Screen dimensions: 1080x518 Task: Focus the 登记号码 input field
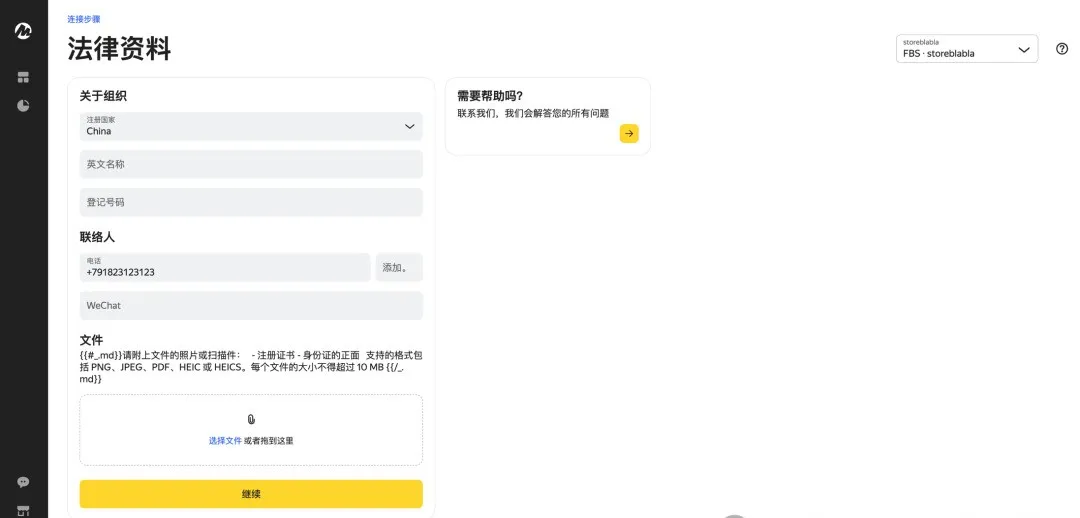[x=251, y=202]
